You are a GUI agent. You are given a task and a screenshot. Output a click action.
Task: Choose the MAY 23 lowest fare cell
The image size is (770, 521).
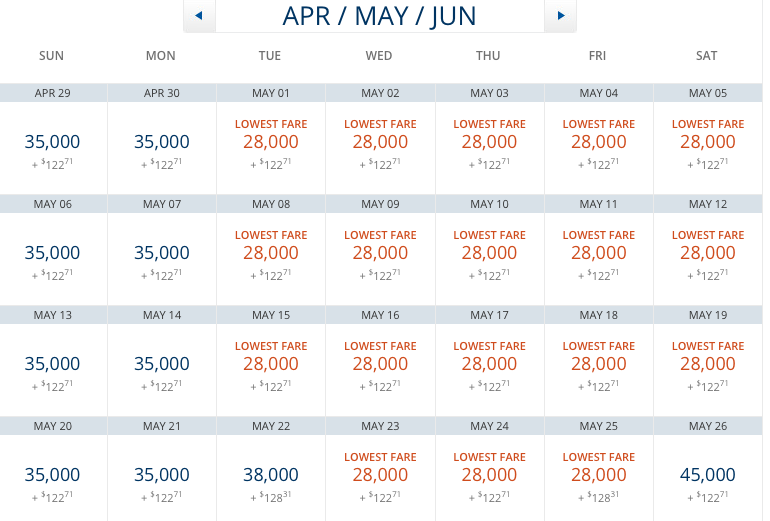tap(380, 474)
